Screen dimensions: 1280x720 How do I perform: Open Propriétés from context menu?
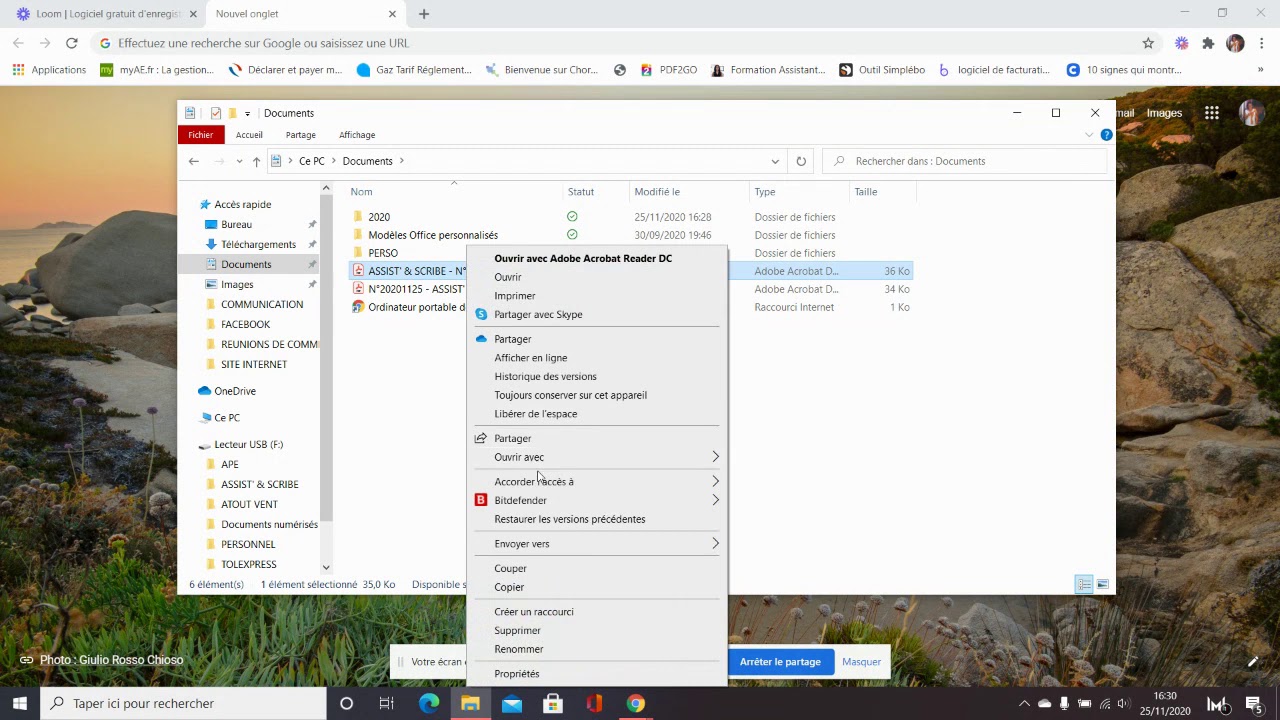(517, 674)
